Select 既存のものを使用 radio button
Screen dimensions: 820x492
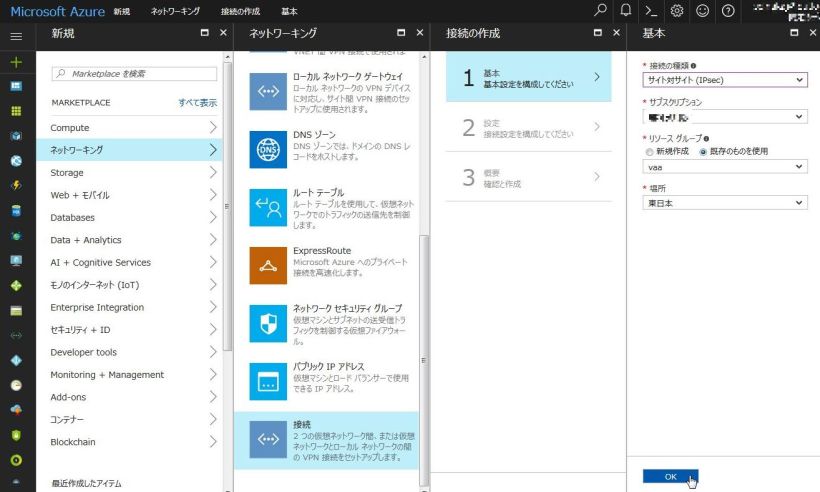pos(703,151)
